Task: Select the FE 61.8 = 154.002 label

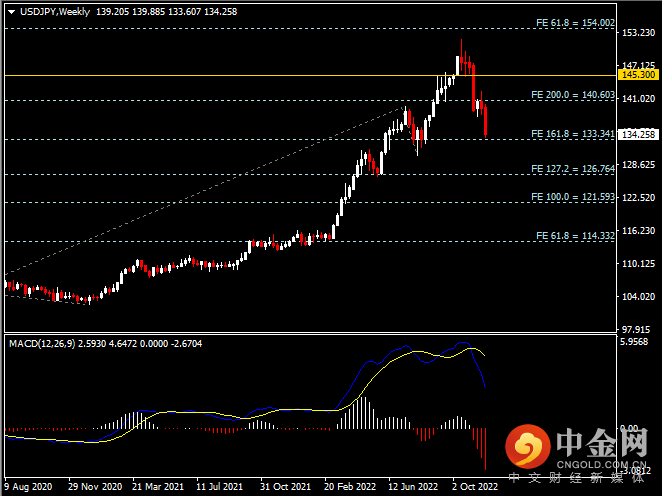Action: click(572, 22)
